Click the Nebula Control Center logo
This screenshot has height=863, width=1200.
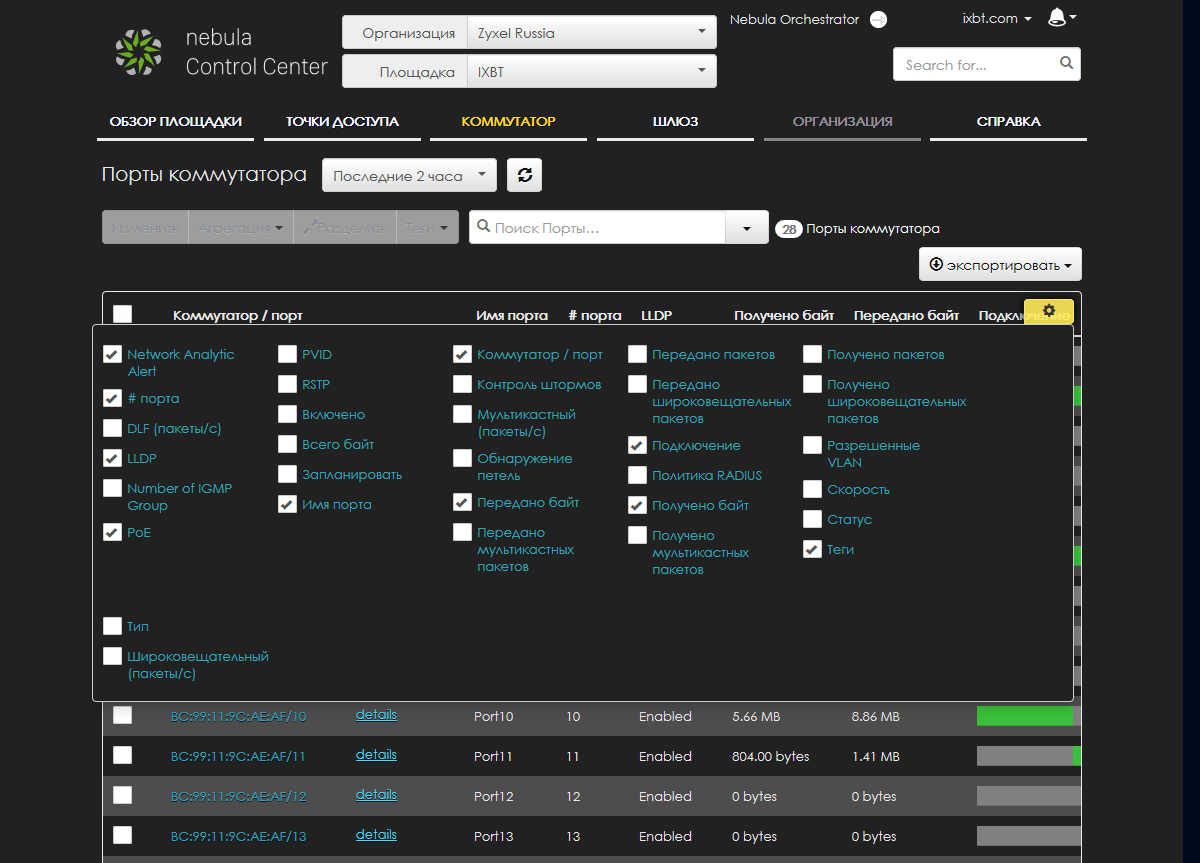pos(138,52)
